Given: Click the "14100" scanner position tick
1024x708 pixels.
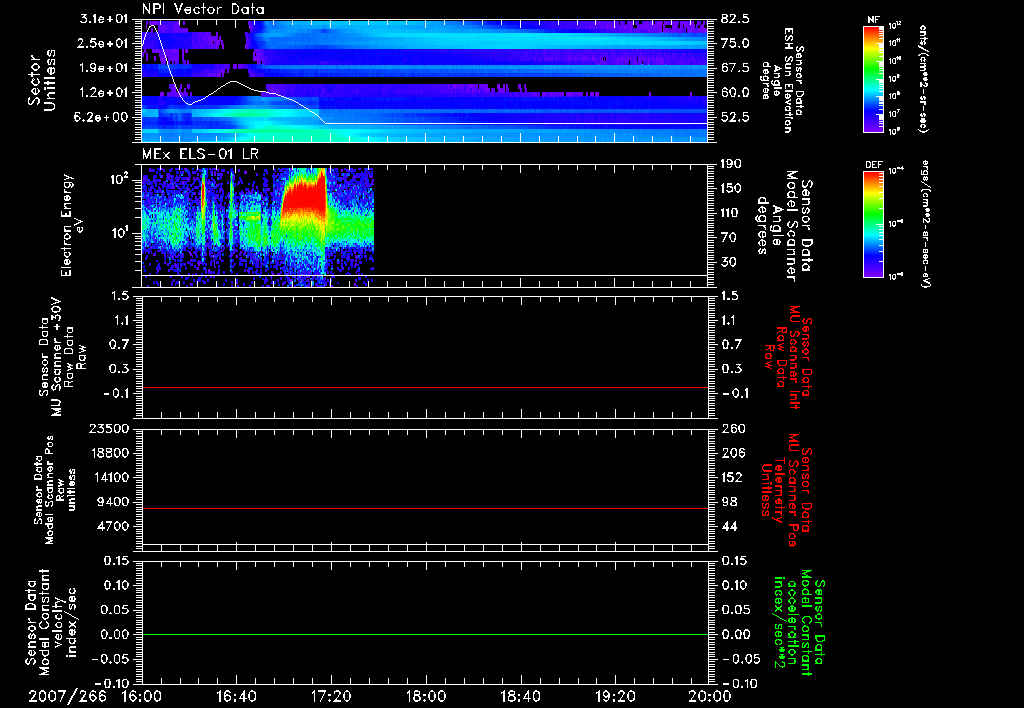Looking at the screenshot, I should pyautogui.click(x=109, y=477).
